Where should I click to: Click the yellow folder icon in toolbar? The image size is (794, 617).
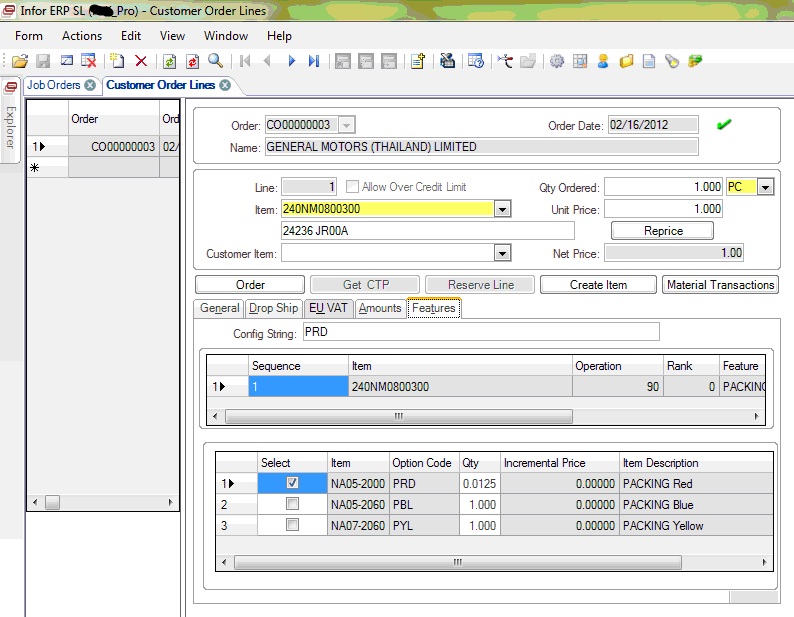click(626, 61)
